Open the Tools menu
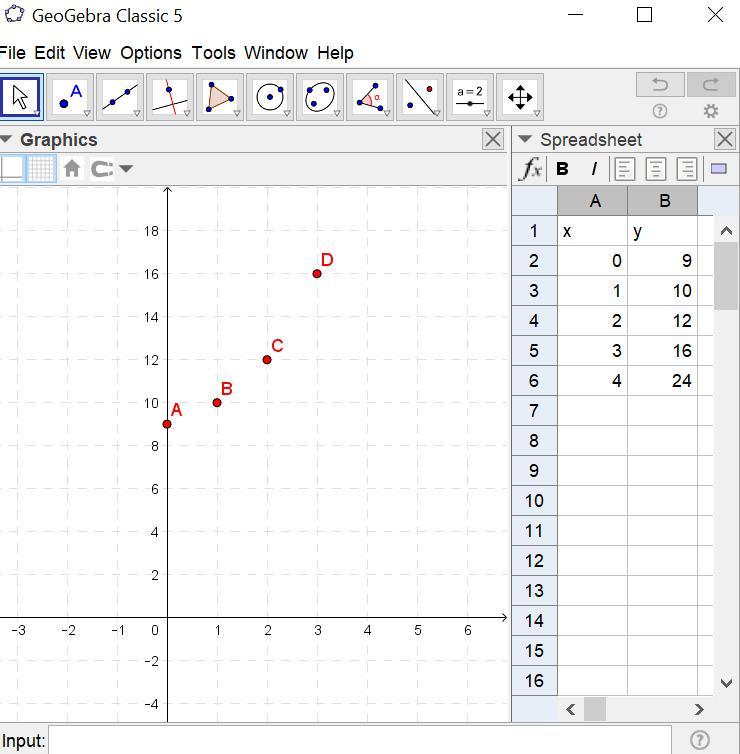The height and width of the screenshot is (754, 740). point(213,53)
